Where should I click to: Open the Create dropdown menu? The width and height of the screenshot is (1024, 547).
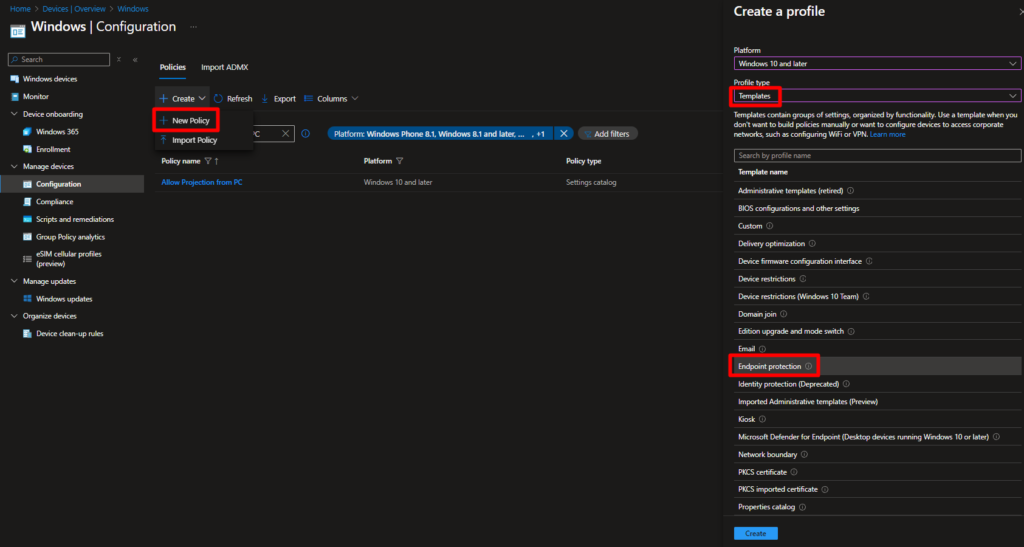click(x=182, y=99)
